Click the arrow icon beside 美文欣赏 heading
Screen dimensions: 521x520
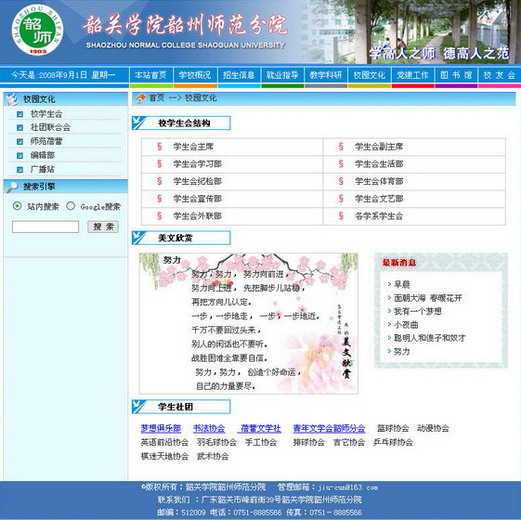point(138,238)
